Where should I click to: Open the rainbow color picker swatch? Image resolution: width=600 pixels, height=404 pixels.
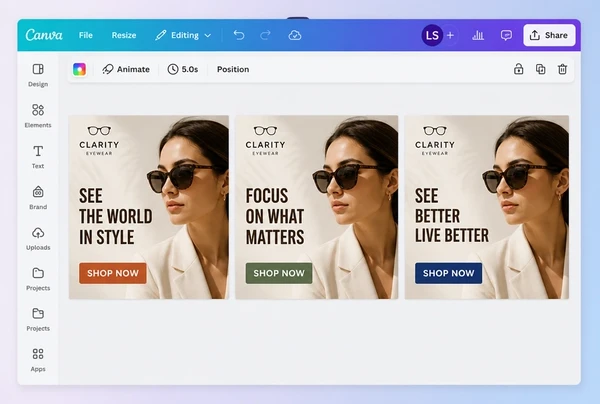pyautogui.click(x=80, y=69)
